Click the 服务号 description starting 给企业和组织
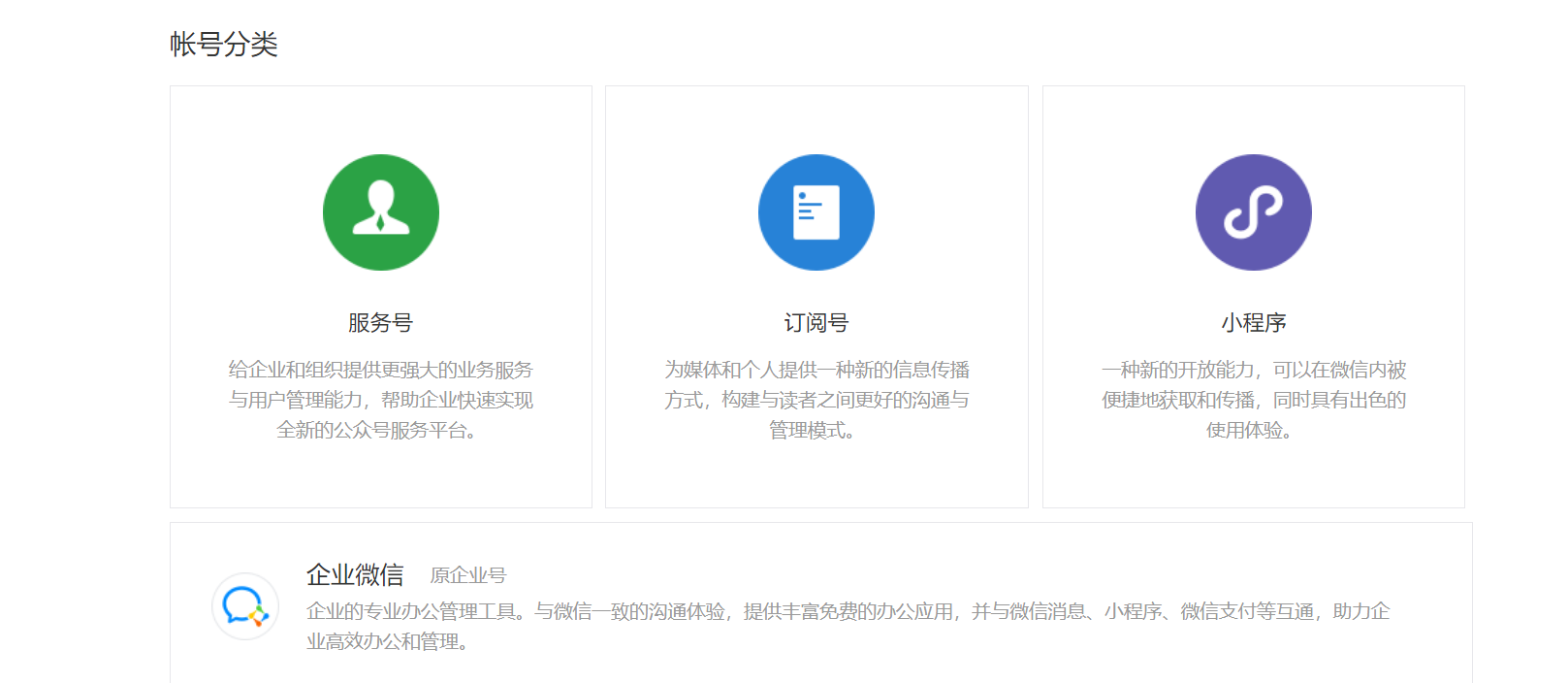This screenshot has width=1568, height=683. (381, 400)
